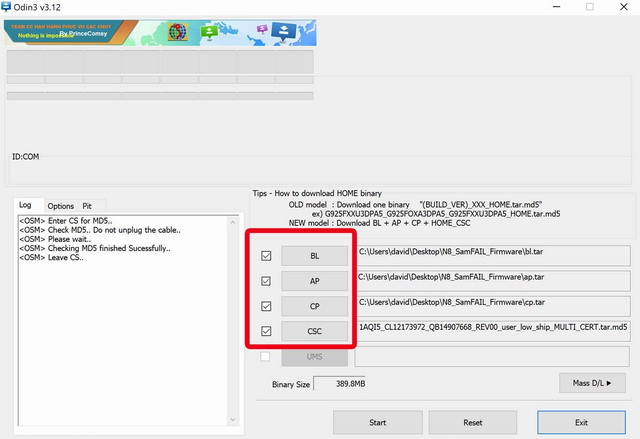Open the Pit tab
This screenshot has width=640, height=439.
pos(87,205)
